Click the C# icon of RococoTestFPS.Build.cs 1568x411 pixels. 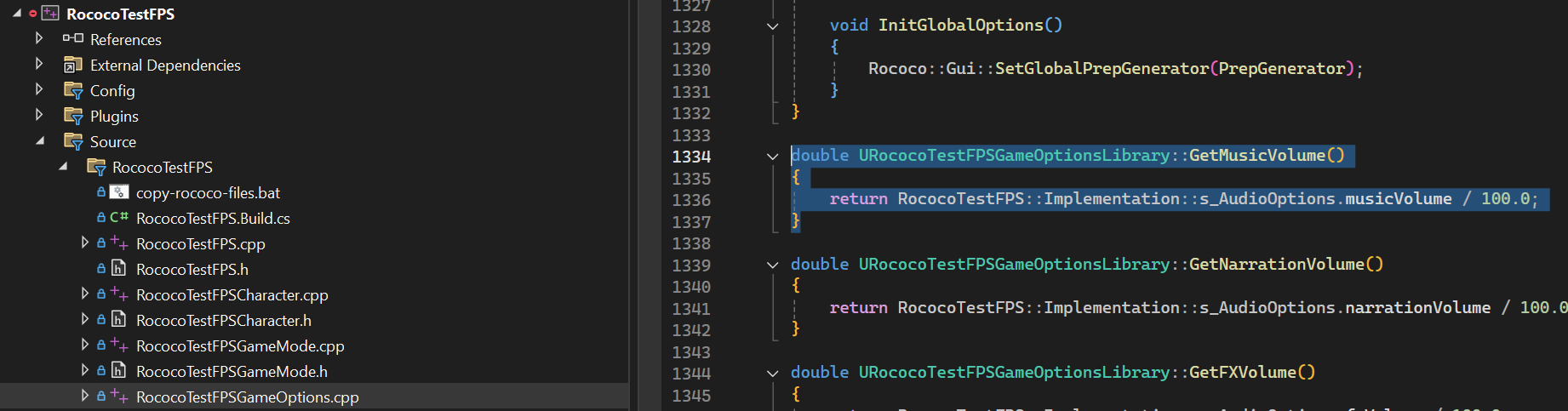(x=119, y=218)
